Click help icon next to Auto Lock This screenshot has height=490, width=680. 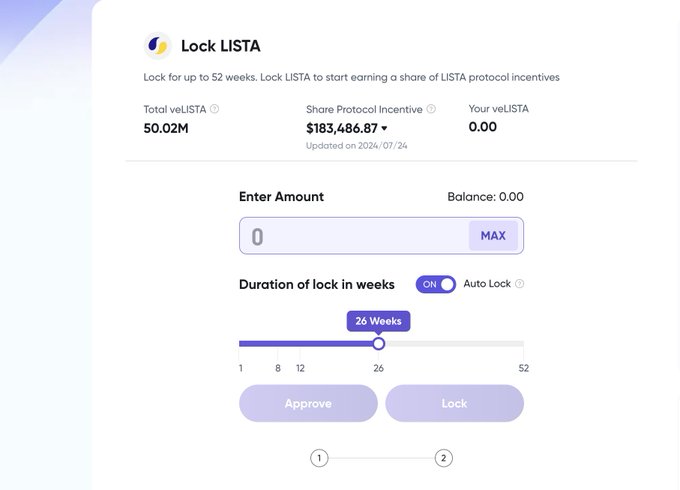click(519, 284)
